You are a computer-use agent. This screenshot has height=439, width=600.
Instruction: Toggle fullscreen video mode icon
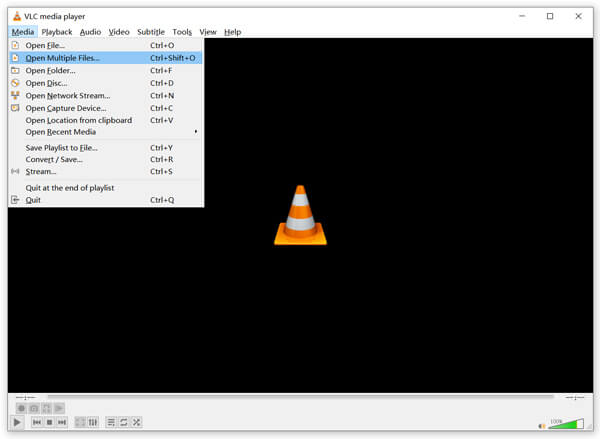[80, 422]
